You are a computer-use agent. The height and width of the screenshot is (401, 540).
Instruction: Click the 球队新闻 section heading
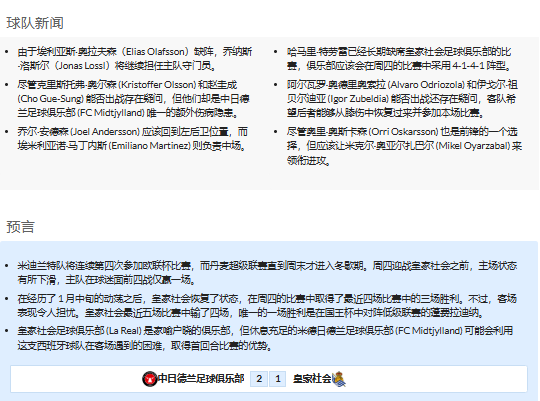(35, 23)
